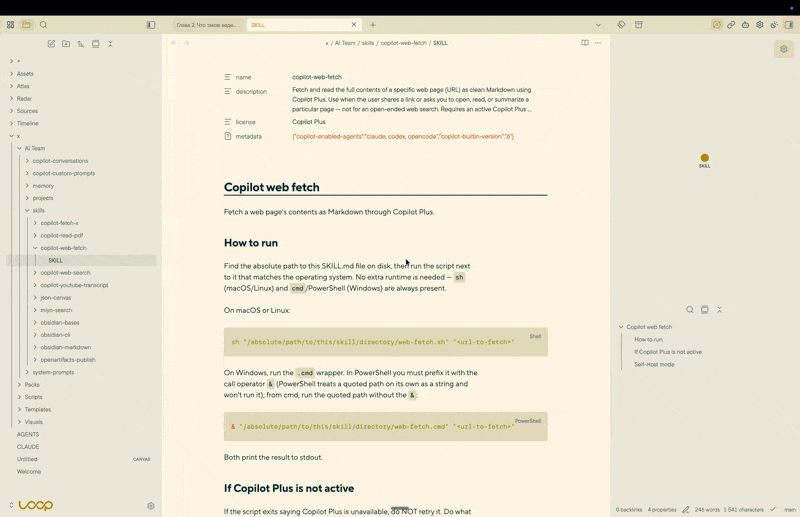The width and height of the screenshot is (800, 517).
Task: Open the search pane magnifier in left sidebar
Action: 43,24
